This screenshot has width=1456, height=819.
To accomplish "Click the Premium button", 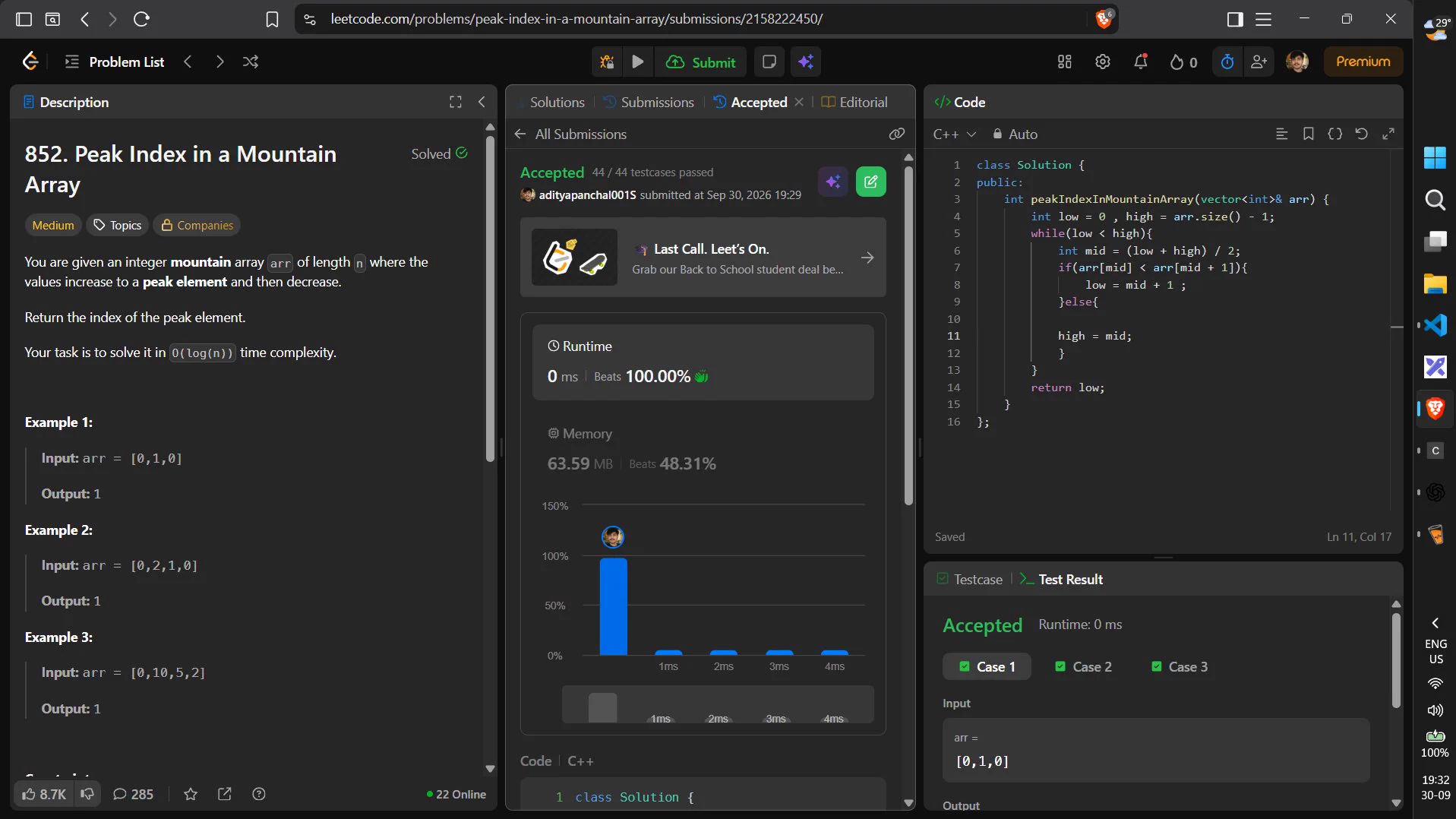I will 1363,62.
